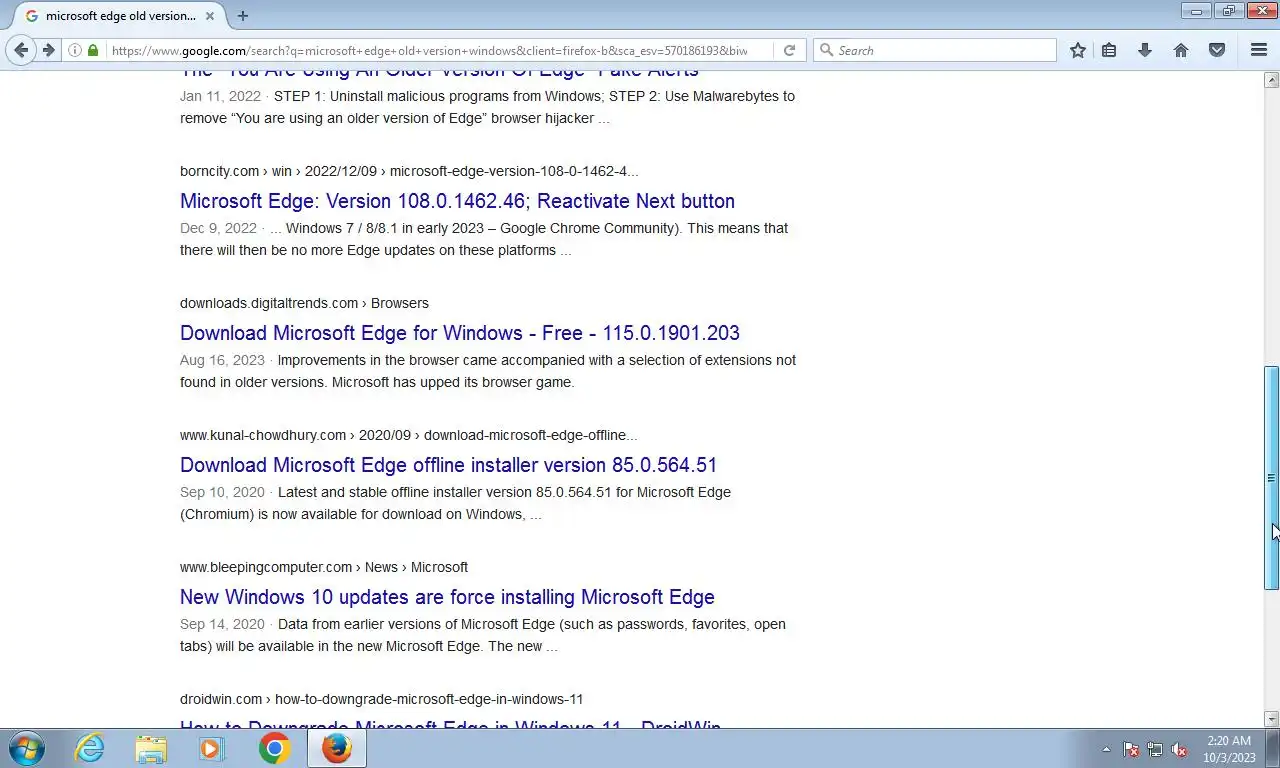Reload the page with refresh icon
1280x768 pixels.
pos(789,50)
